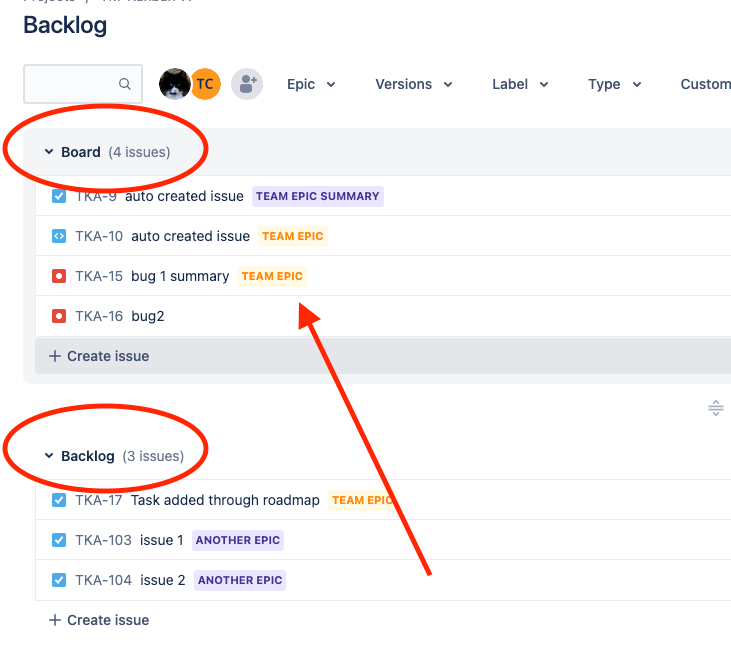This screenshot has height=670, width=731.
Task: Click Create issue under Backlog section
Action: [x=99, y=620]
